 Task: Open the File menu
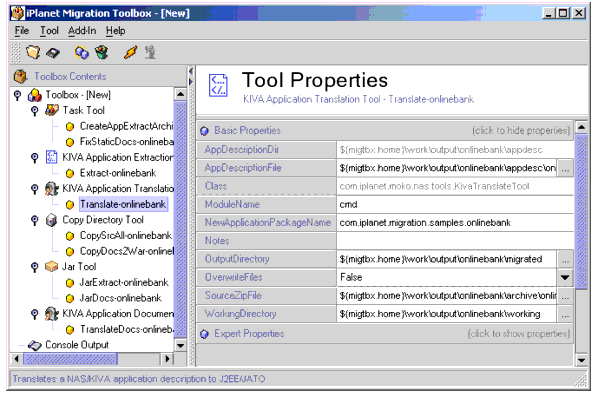[x=22, y=31]
